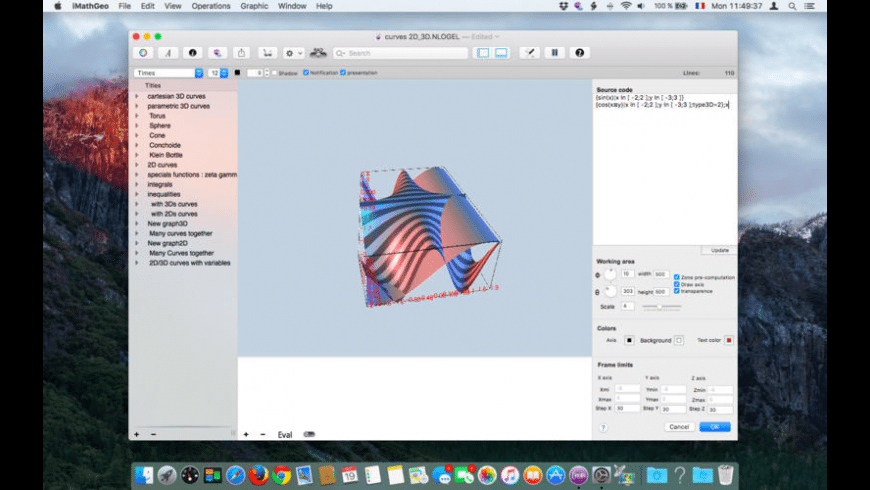
Task: Click the Update button under source code
Action: coord(720,250)
